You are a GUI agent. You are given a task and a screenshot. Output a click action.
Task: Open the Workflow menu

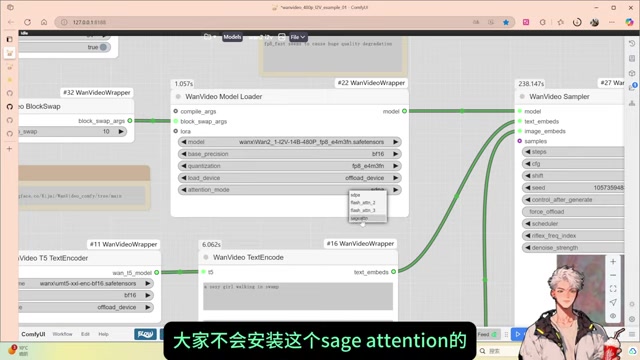click(x=62, y=334)
